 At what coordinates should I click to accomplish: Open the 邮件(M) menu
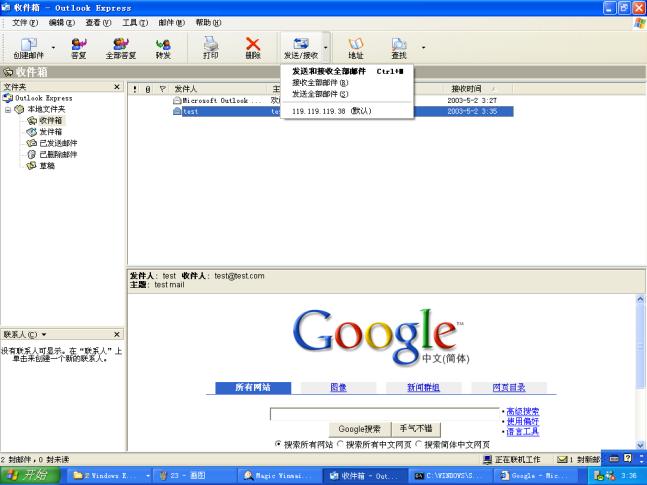coord(172,23)
